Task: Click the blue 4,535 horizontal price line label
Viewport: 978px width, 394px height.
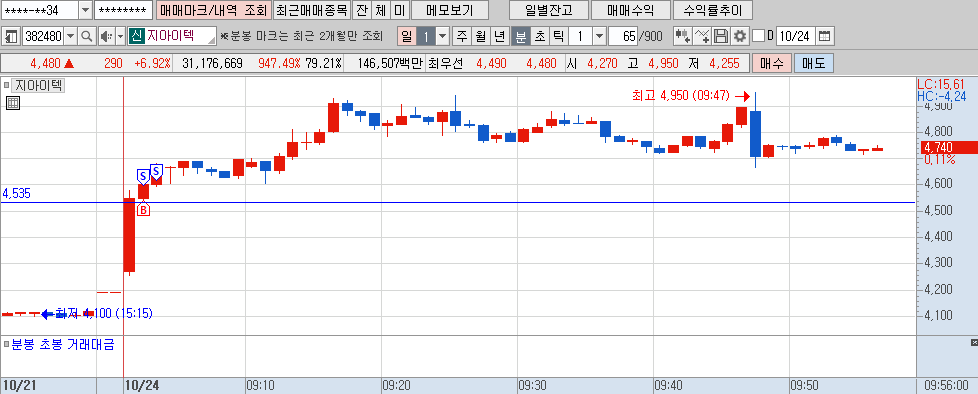Action: [x=16, y=194]
